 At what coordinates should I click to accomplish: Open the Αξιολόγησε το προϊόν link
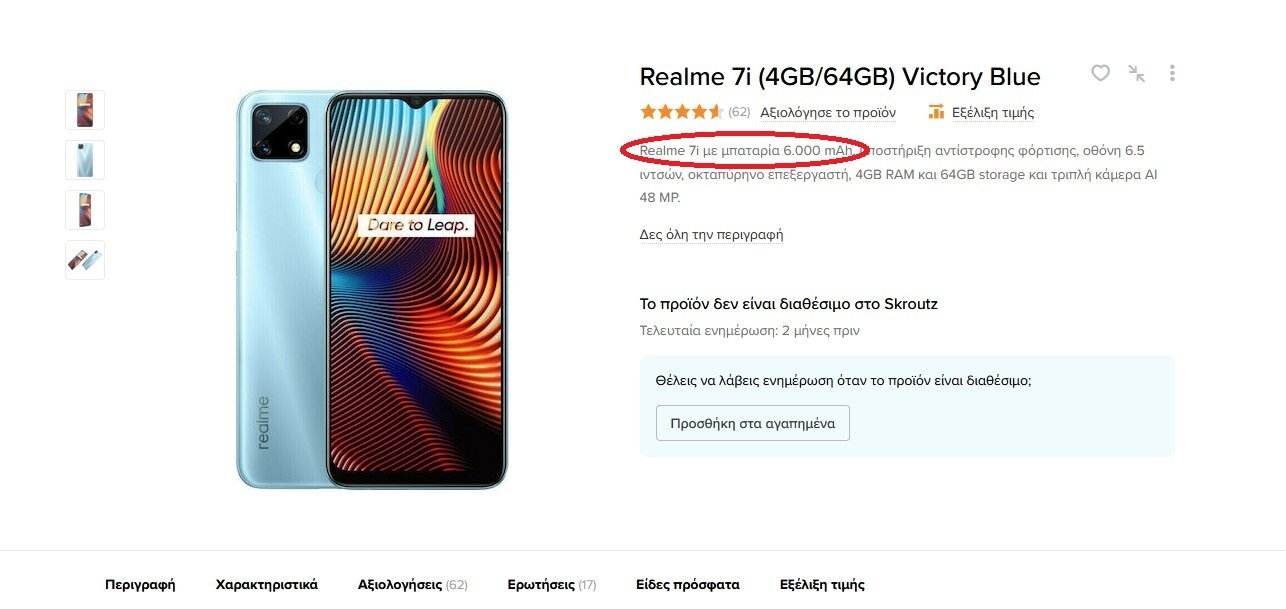[828, 112]
